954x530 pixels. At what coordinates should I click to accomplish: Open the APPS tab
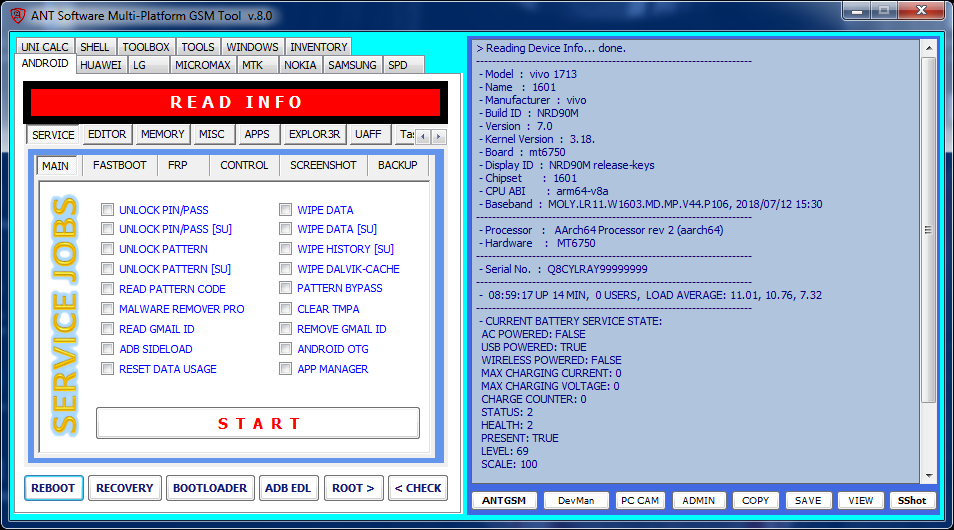[257, 134]
